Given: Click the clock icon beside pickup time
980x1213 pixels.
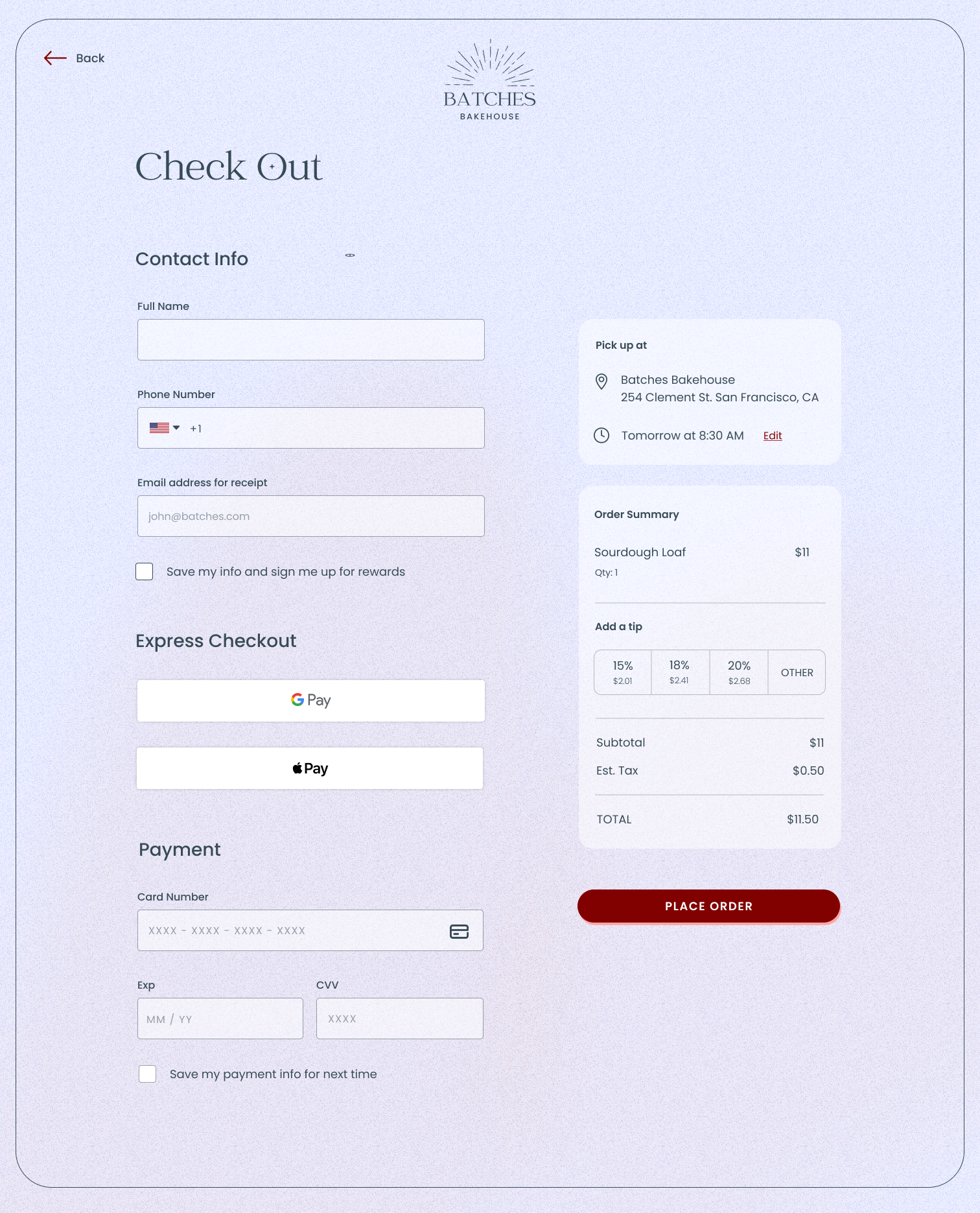Looking at the screenshot, I should (601, 436).
